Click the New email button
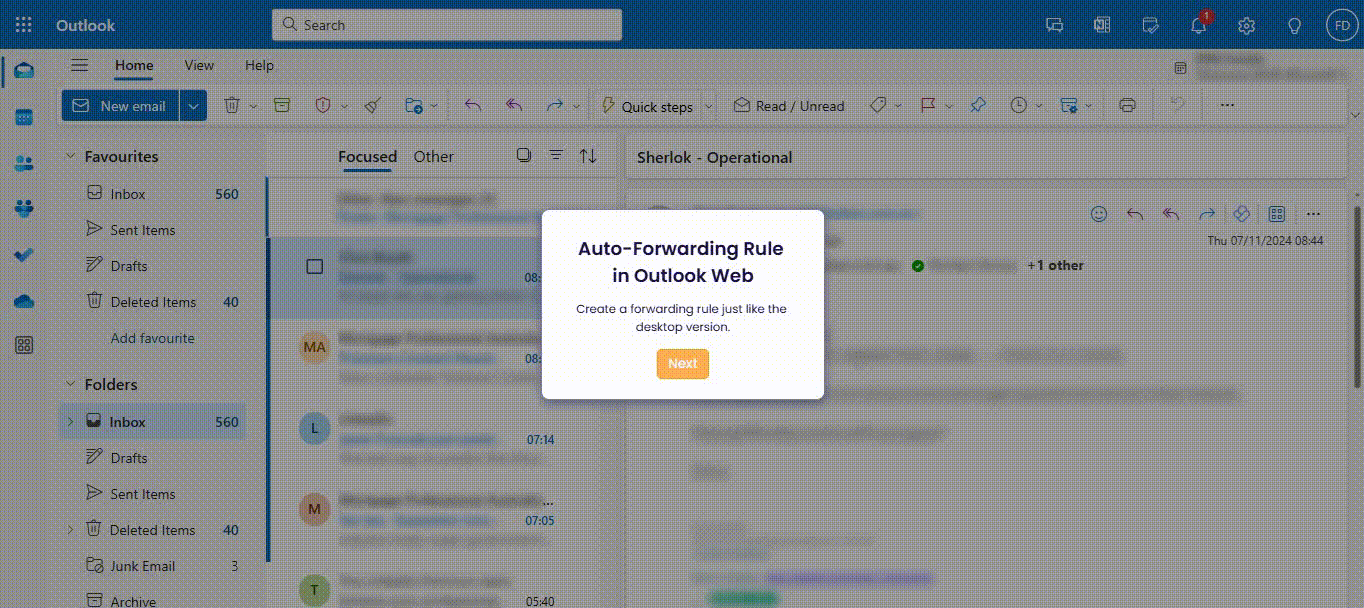Screen dimensions: 1364x608 click(121, 106)
